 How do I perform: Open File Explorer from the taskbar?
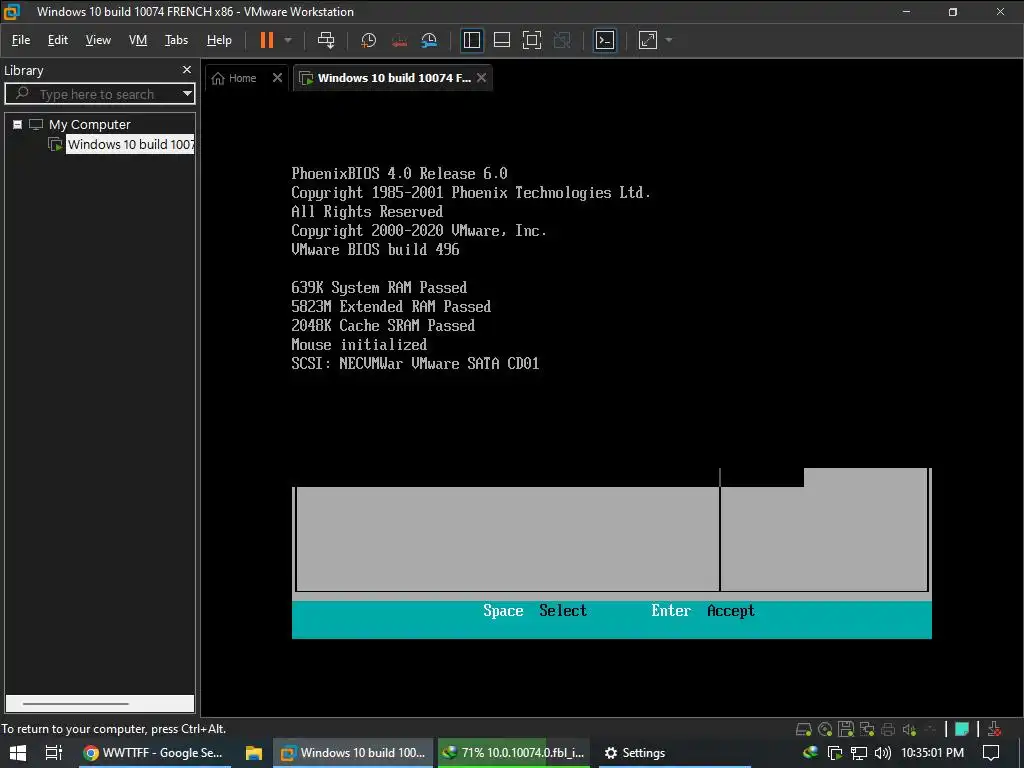pyautogui.click(x=253, y=753)
